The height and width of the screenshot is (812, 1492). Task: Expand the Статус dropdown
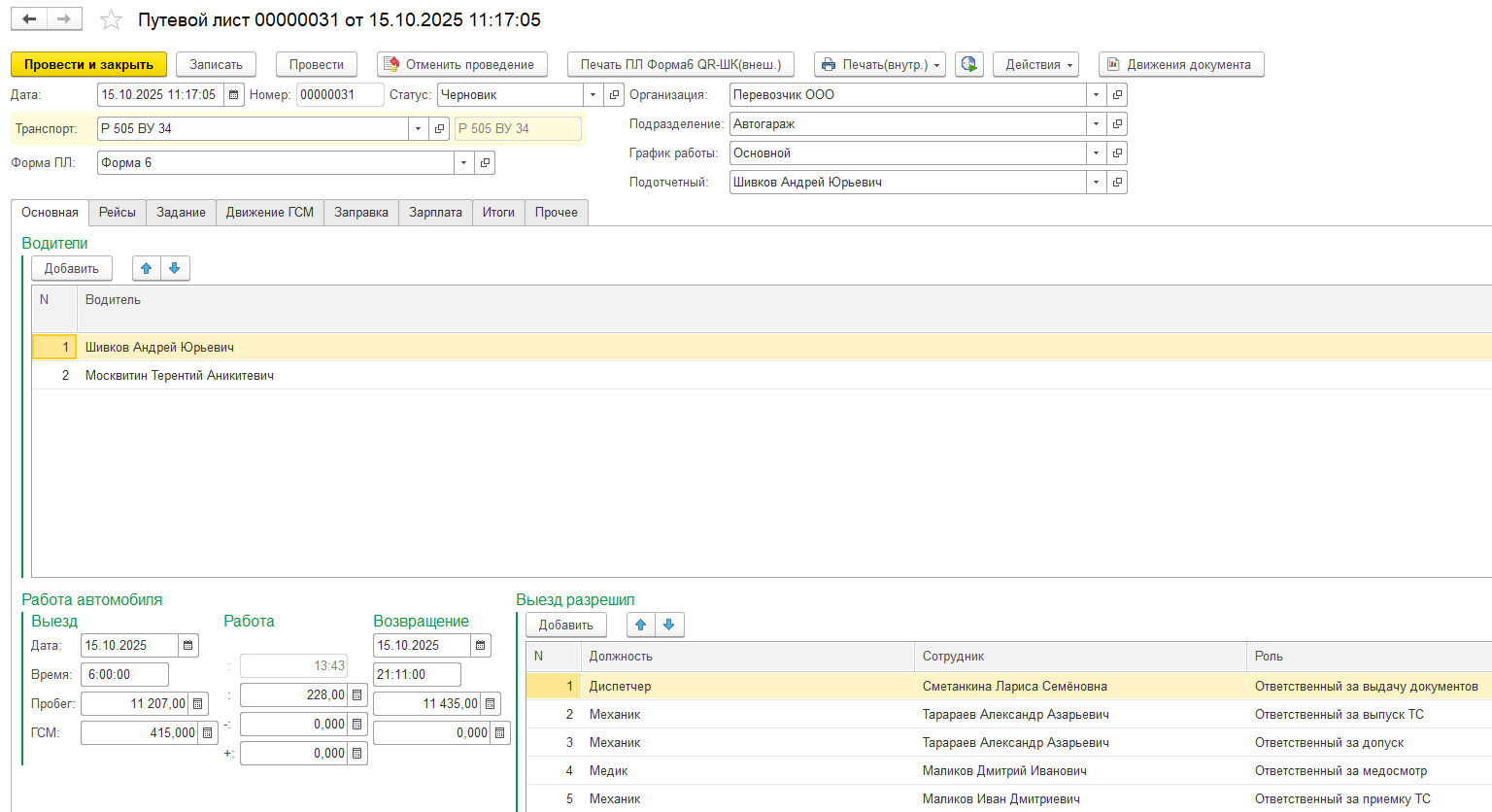[x=593, y=95]
